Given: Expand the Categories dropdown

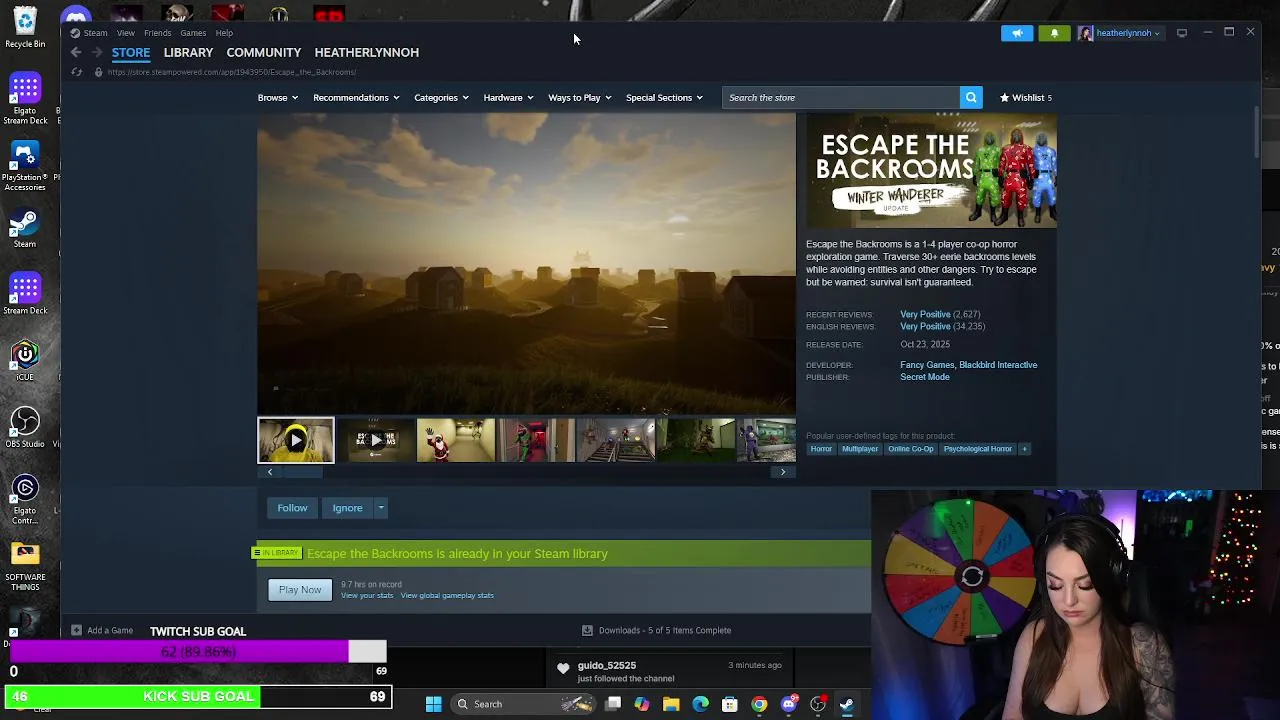Looking at the screenshot, I should pos(441,97).
